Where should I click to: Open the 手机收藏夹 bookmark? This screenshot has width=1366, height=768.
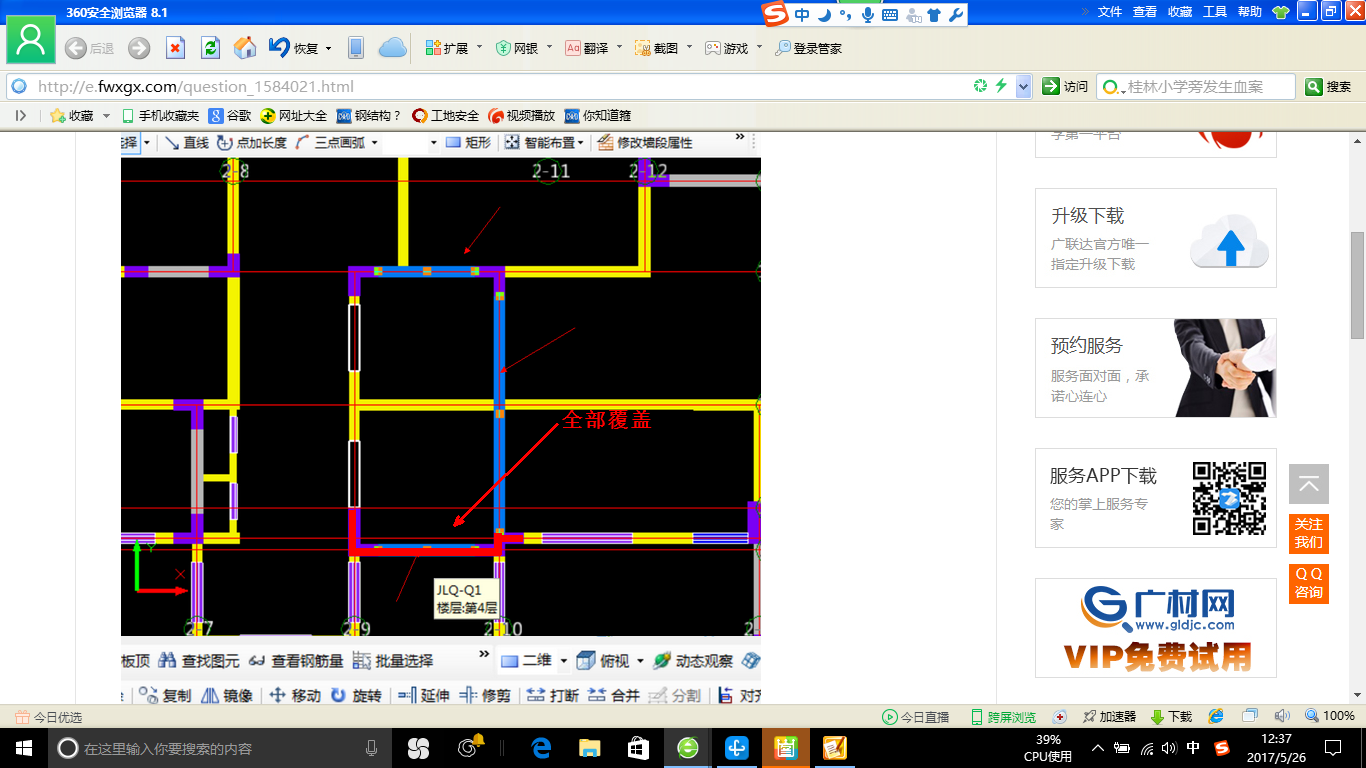[x=160, y=116]
